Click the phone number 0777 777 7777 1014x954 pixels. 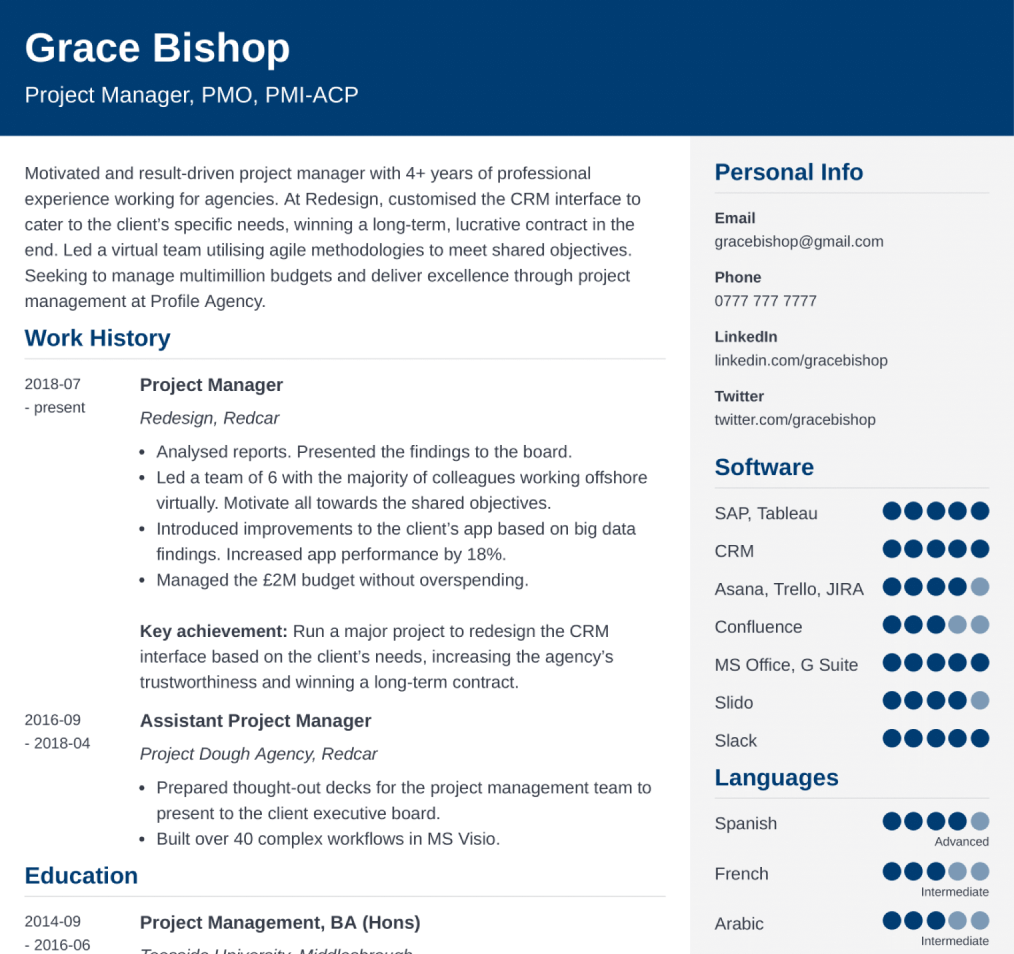tap(765, 300)
